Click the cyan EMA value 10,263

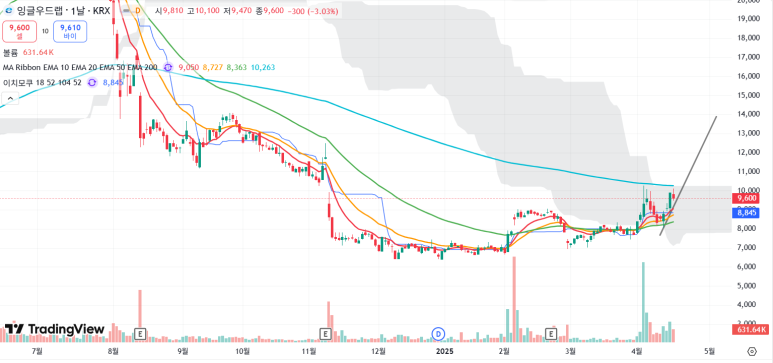(263, 67)
